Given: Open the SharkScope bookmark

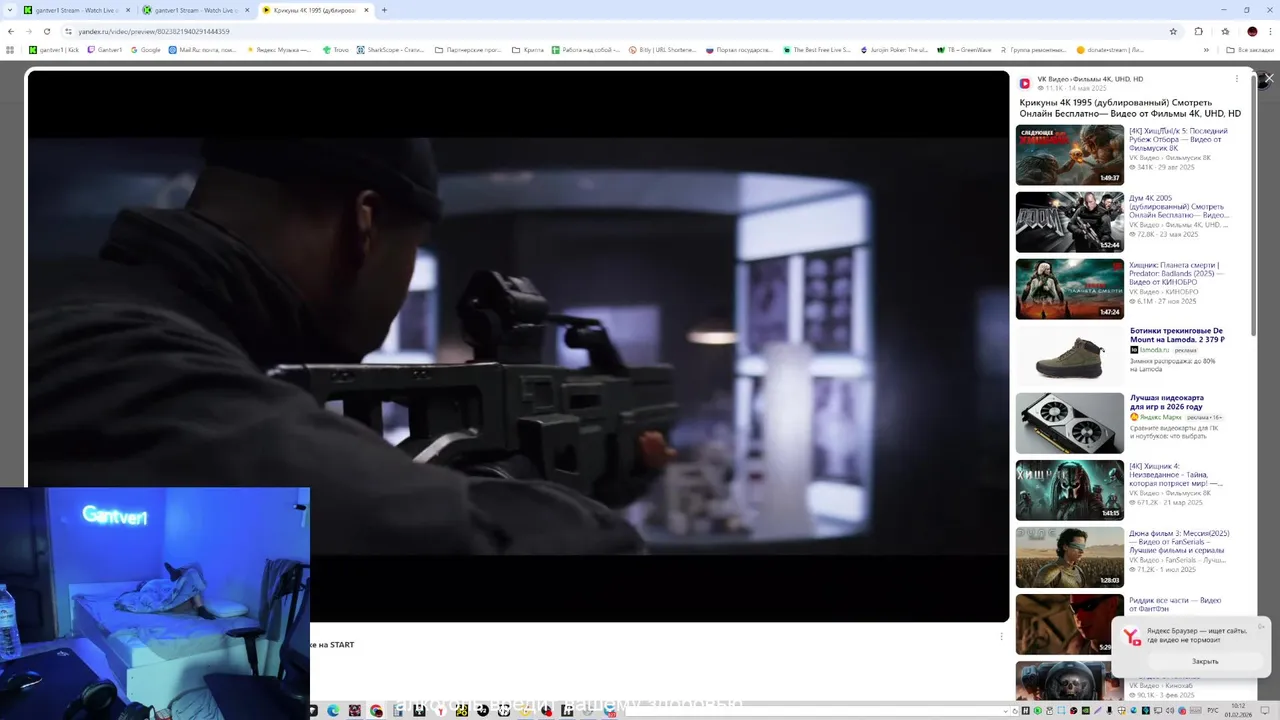Looking at the screenshot, I should (x=391, y=49).
